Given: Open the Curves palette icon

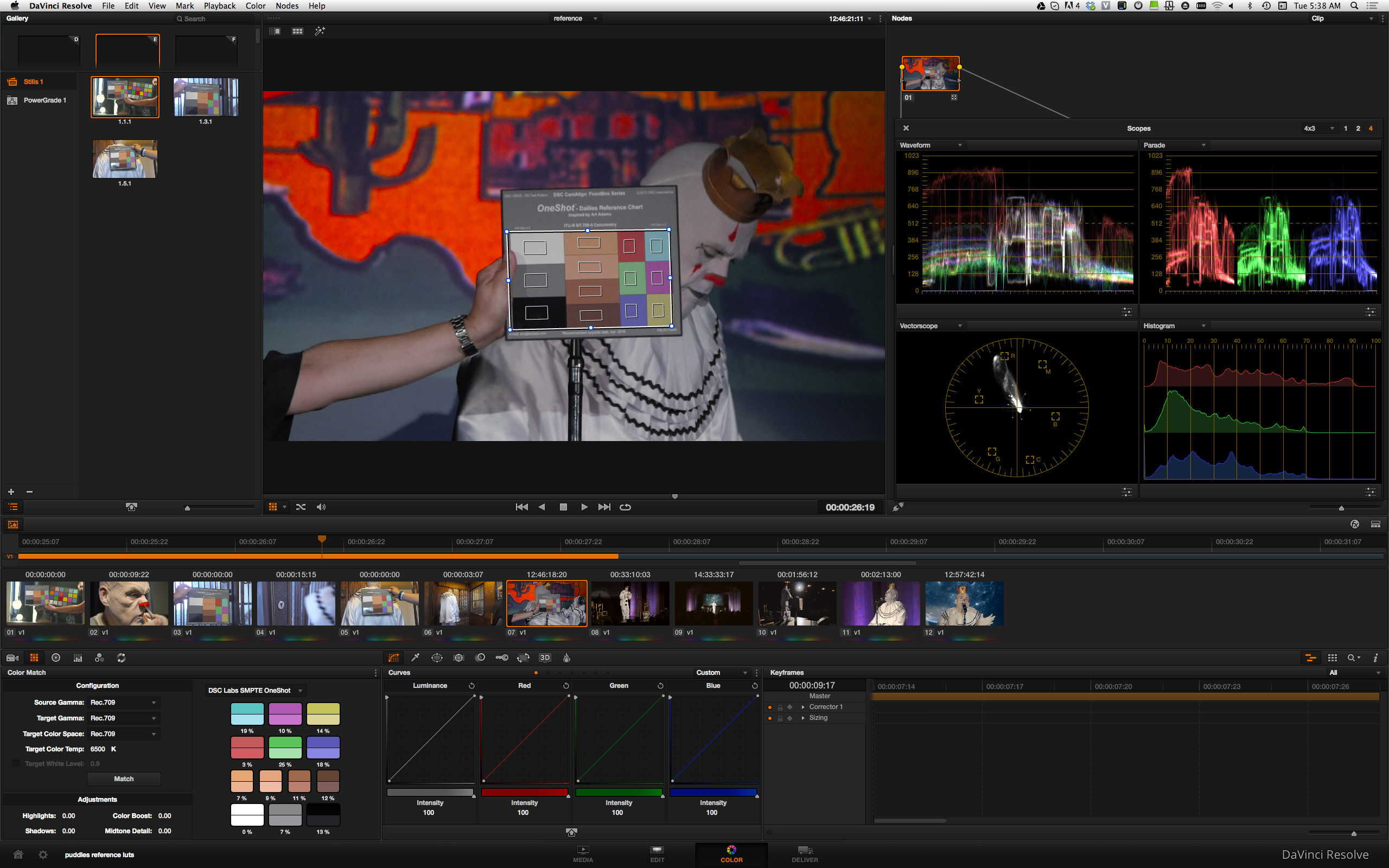Looking at the screenshot, I should pos(394,658).
